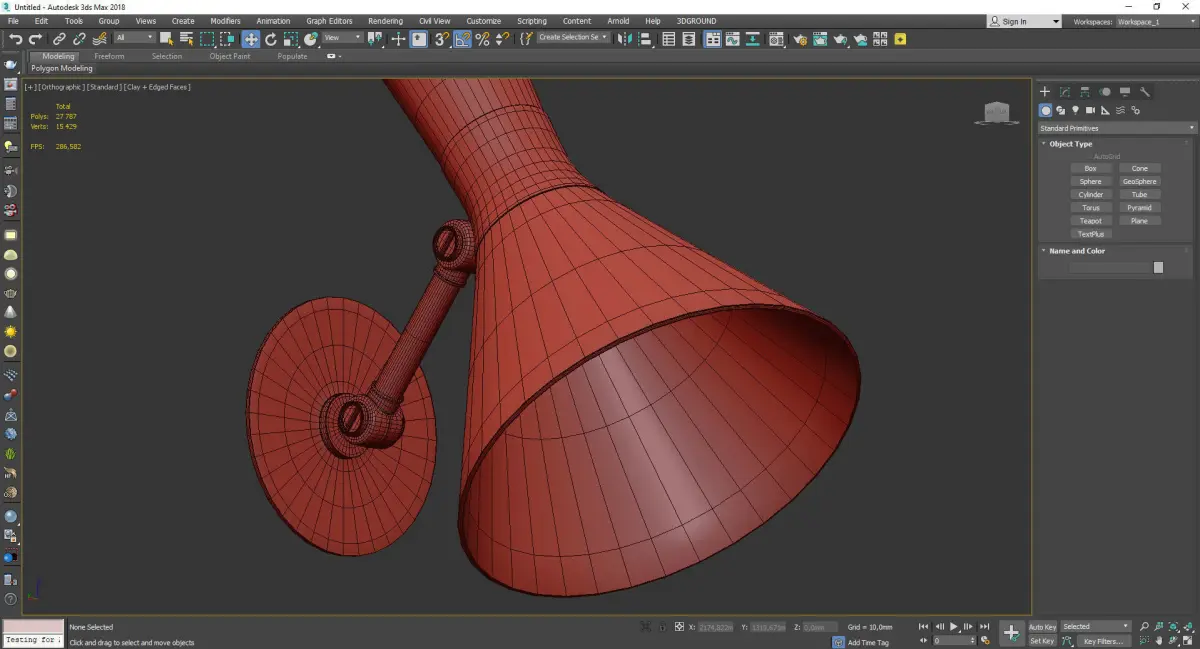Open the Create Selection Set dropdown
The width and height of the screenshot is (1200, 649).
coord(573,38)
